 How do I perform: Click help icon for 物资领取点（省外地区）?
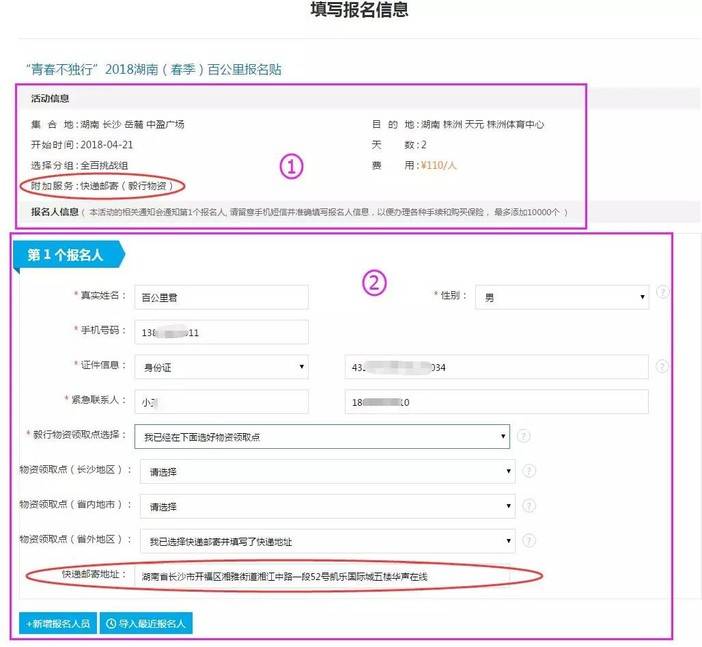click(529, 541)
